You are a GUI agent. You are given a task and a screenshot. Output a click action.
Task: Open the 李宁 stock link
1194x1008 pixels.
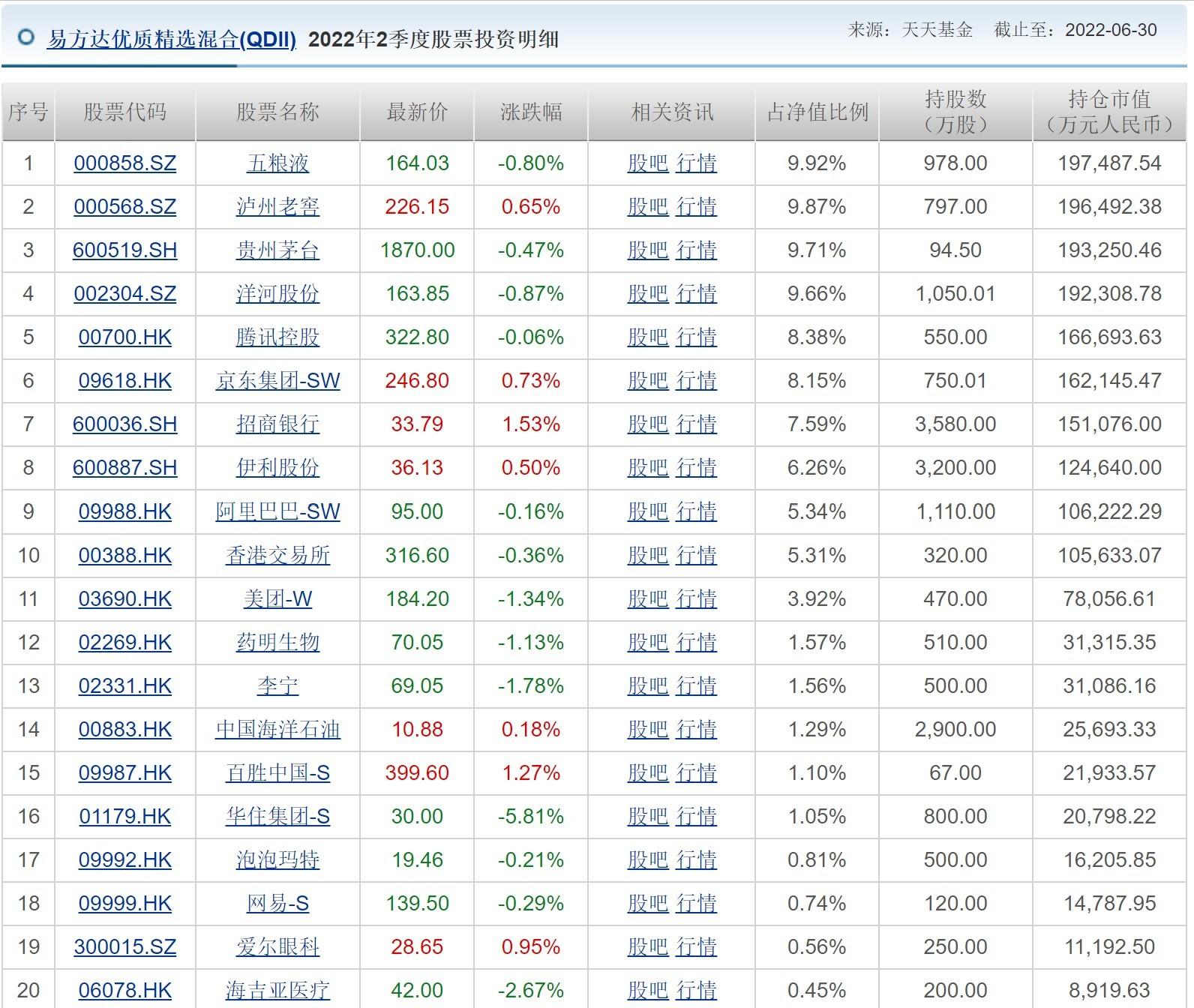[277, 685]
